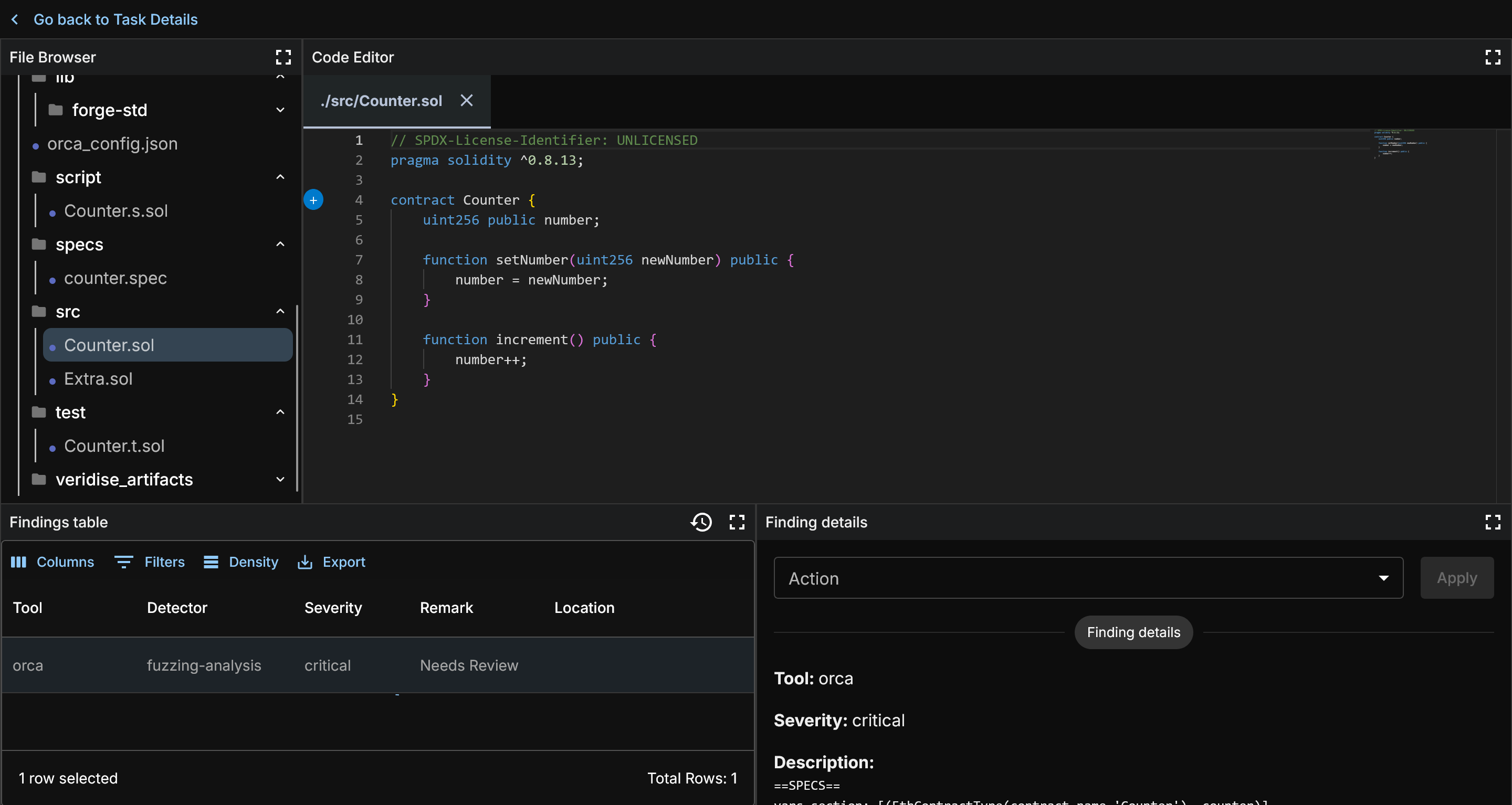Viewport: 1512px width, 805px height.
Task: Open the Filters panel
Action: pos(150,562)
